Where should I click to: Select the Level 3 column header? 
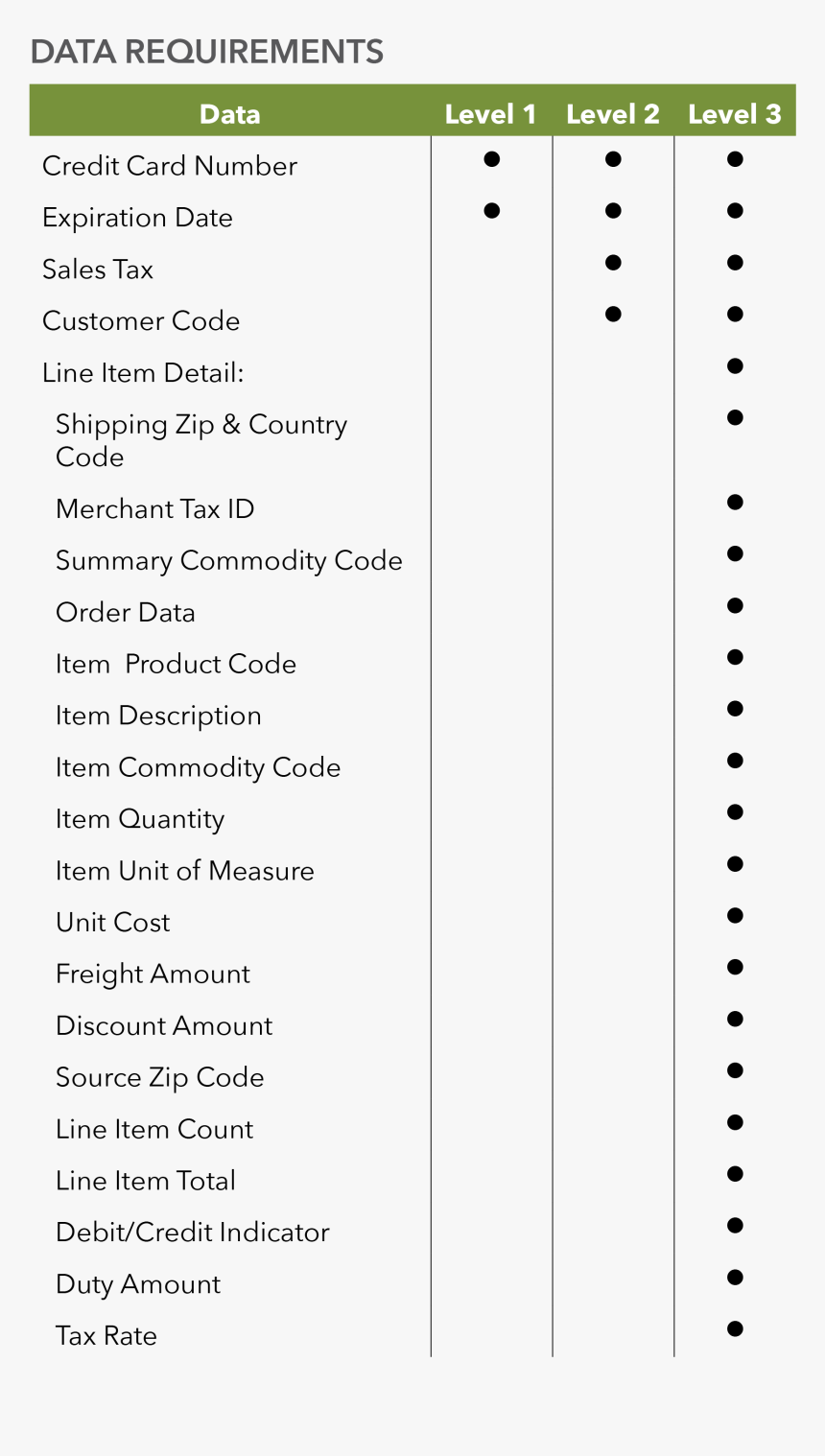(735, 114)
